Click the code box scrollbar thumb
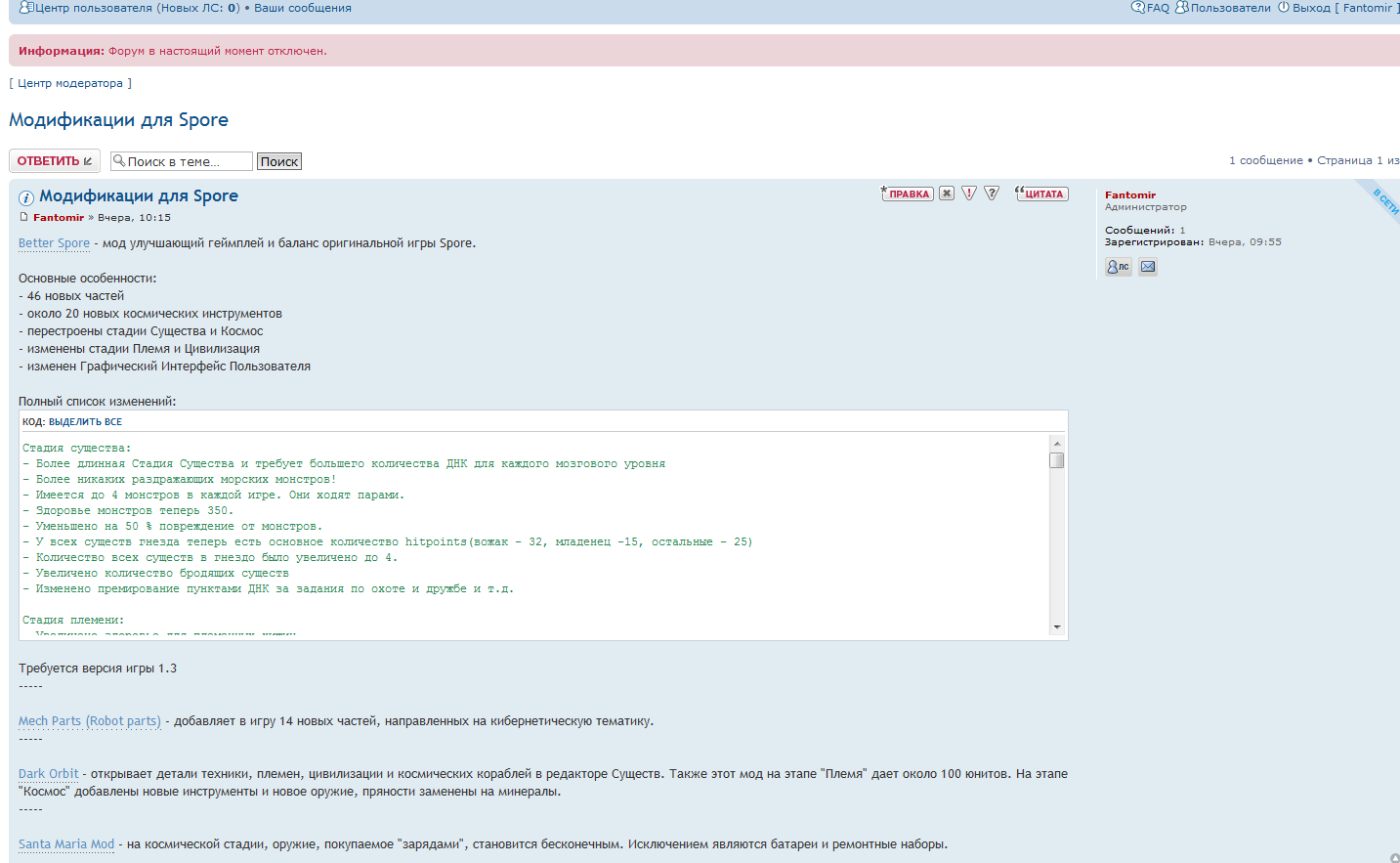The height and width of the screenshot is (863, 1400). [x=1057, y=460]
